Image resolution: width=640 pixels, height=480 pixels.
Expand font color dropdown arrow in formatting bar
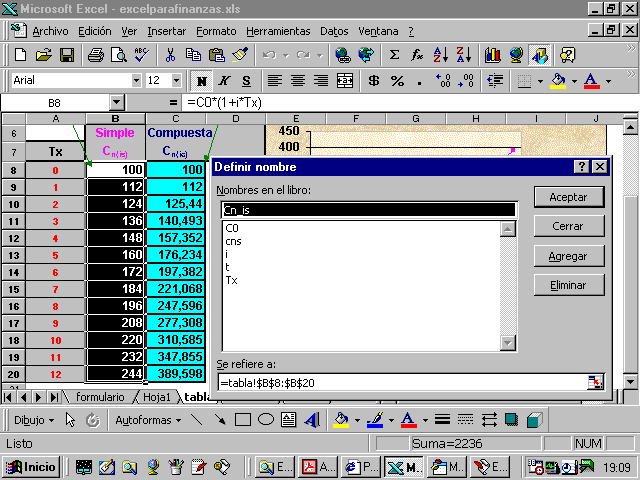(x=608, y=81)
